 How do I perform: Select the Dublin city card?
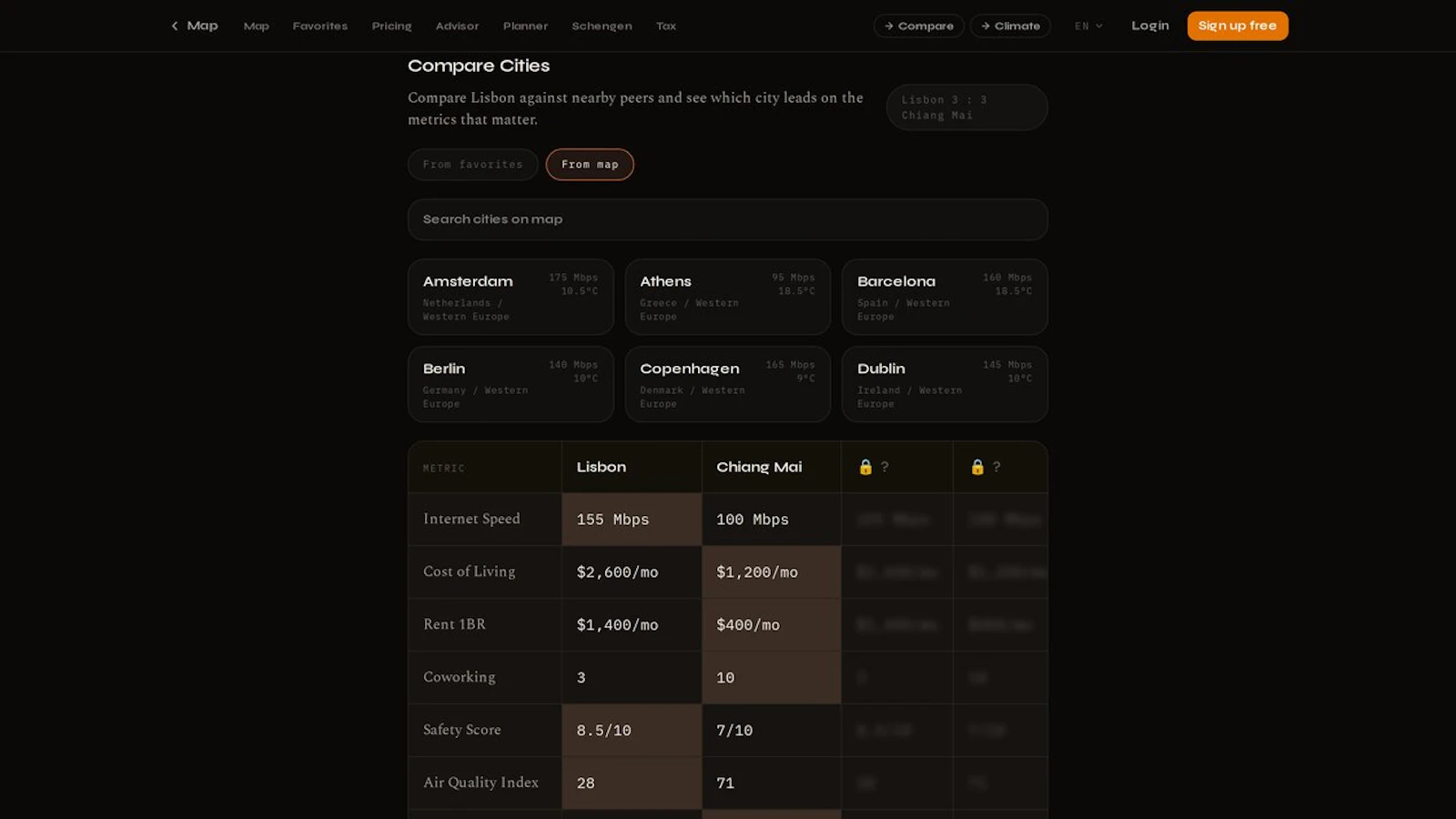tap(945, 384)
